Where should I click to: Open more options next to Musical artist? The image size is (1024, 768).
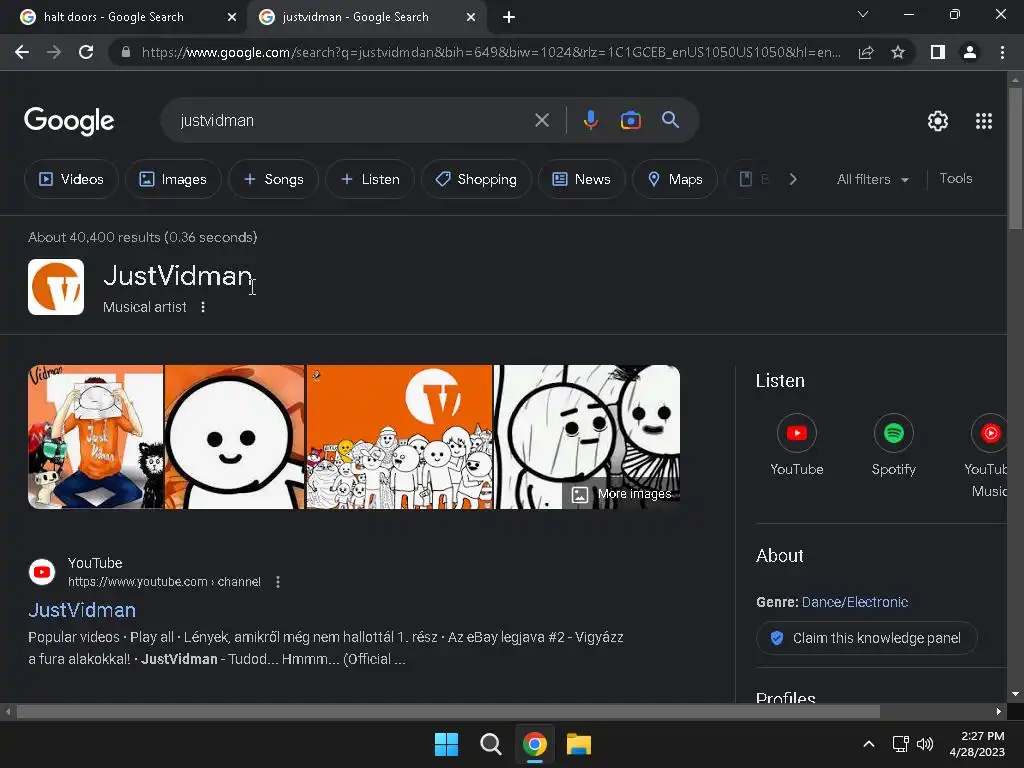pos(203,307)
